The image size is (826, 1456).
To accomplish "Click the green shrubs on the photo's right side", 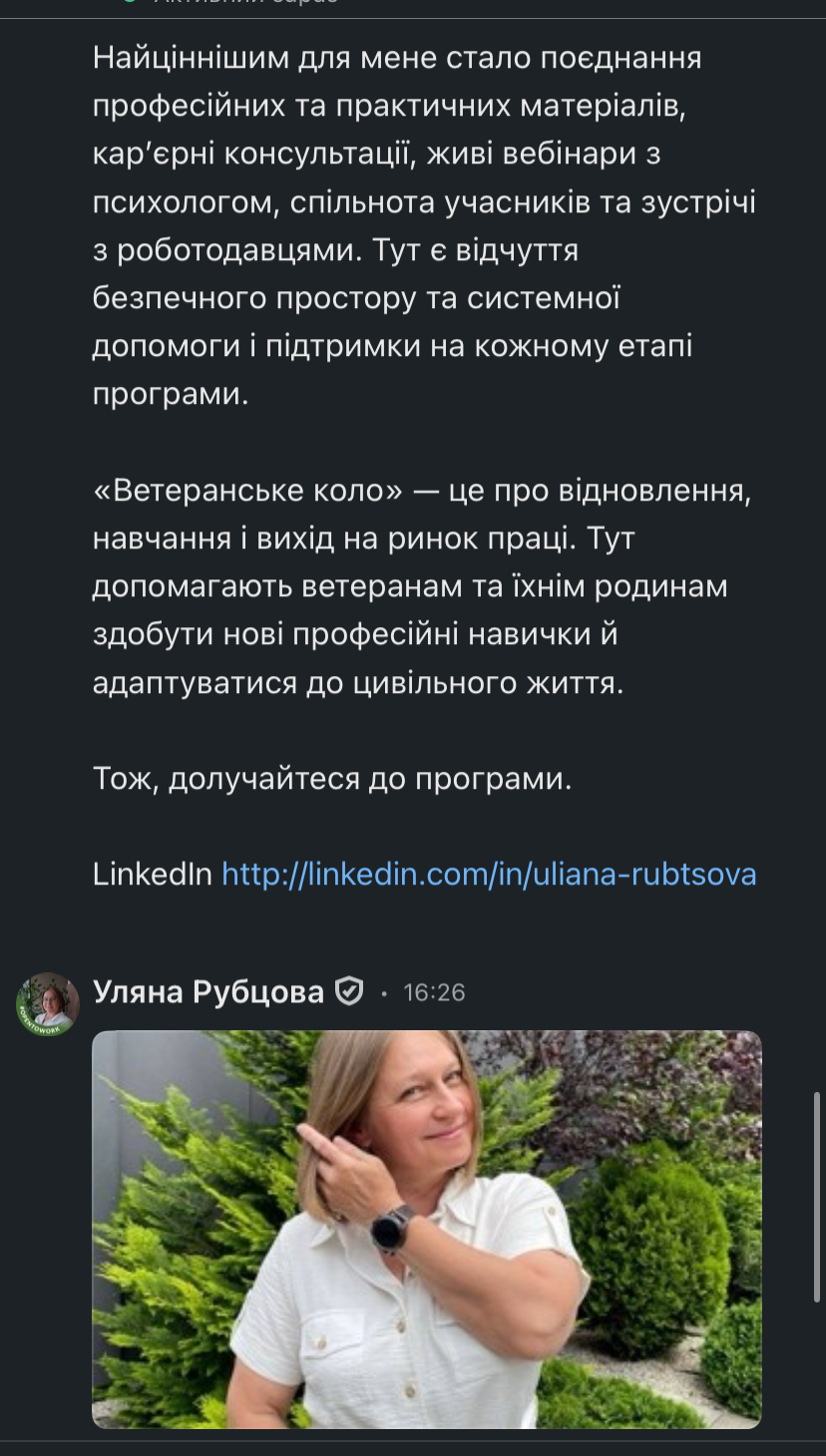I will tap(658, 1237).
